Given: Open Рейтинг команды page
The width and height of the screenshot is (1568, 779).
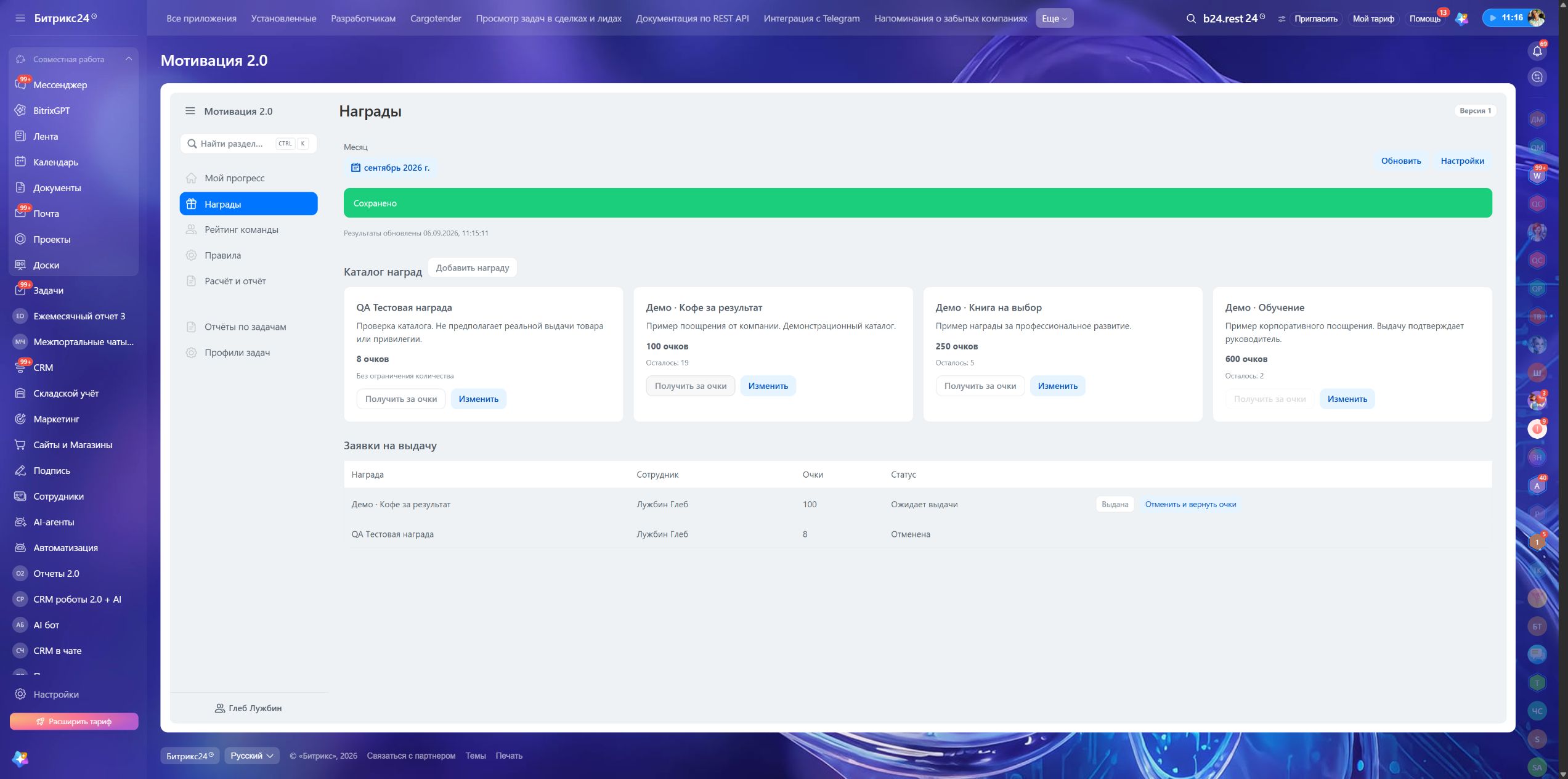Looking at the screenshot, I should click(248, 230).
